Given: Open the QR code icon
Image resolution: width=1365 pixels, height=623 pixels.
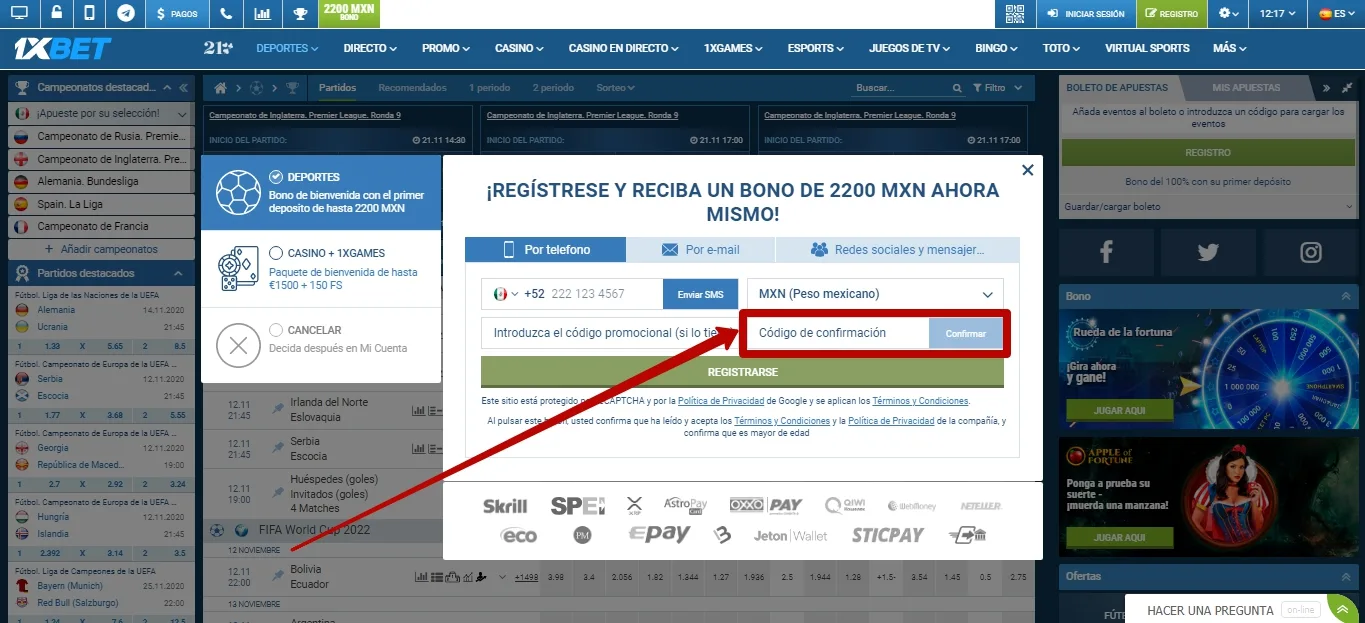Looking at the screenshot, I should pos(1015,14).
